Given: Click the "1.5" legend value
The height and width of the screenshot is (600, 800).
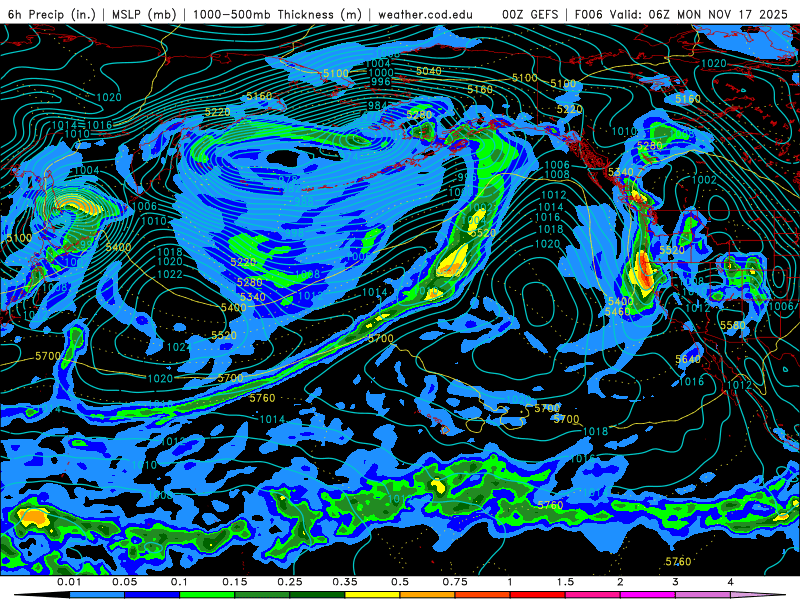Looking at the screenshot, I should pyautogui.click(x=565, y=582).
